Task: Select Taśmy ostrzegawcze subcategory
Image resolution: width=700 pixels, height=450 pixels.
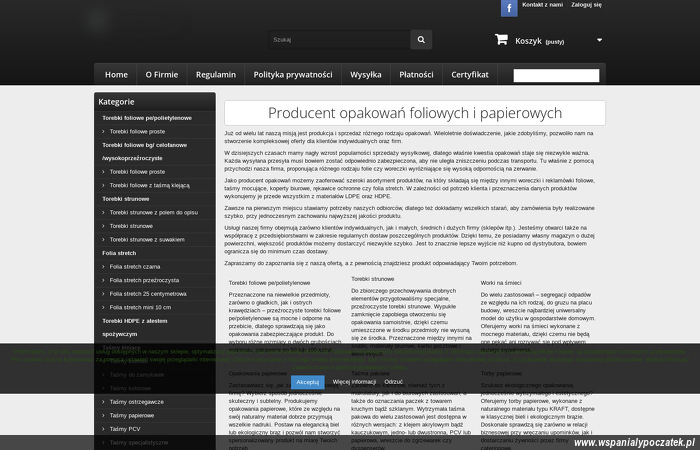Action: tap(137, 402)
